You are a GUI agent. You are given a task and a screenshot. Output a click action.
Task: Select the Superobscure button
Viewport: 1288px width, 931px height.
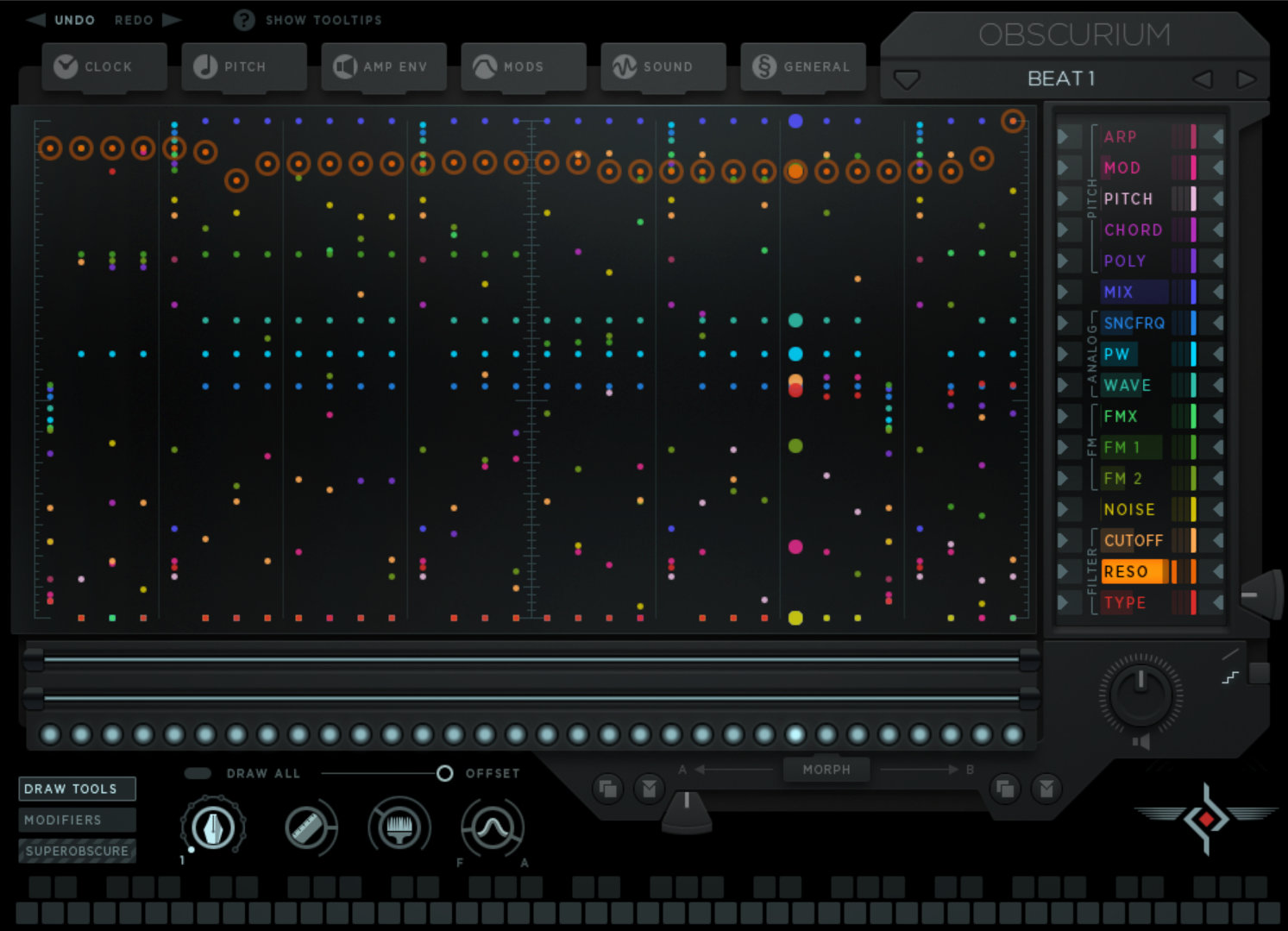(x=77, y=851)
